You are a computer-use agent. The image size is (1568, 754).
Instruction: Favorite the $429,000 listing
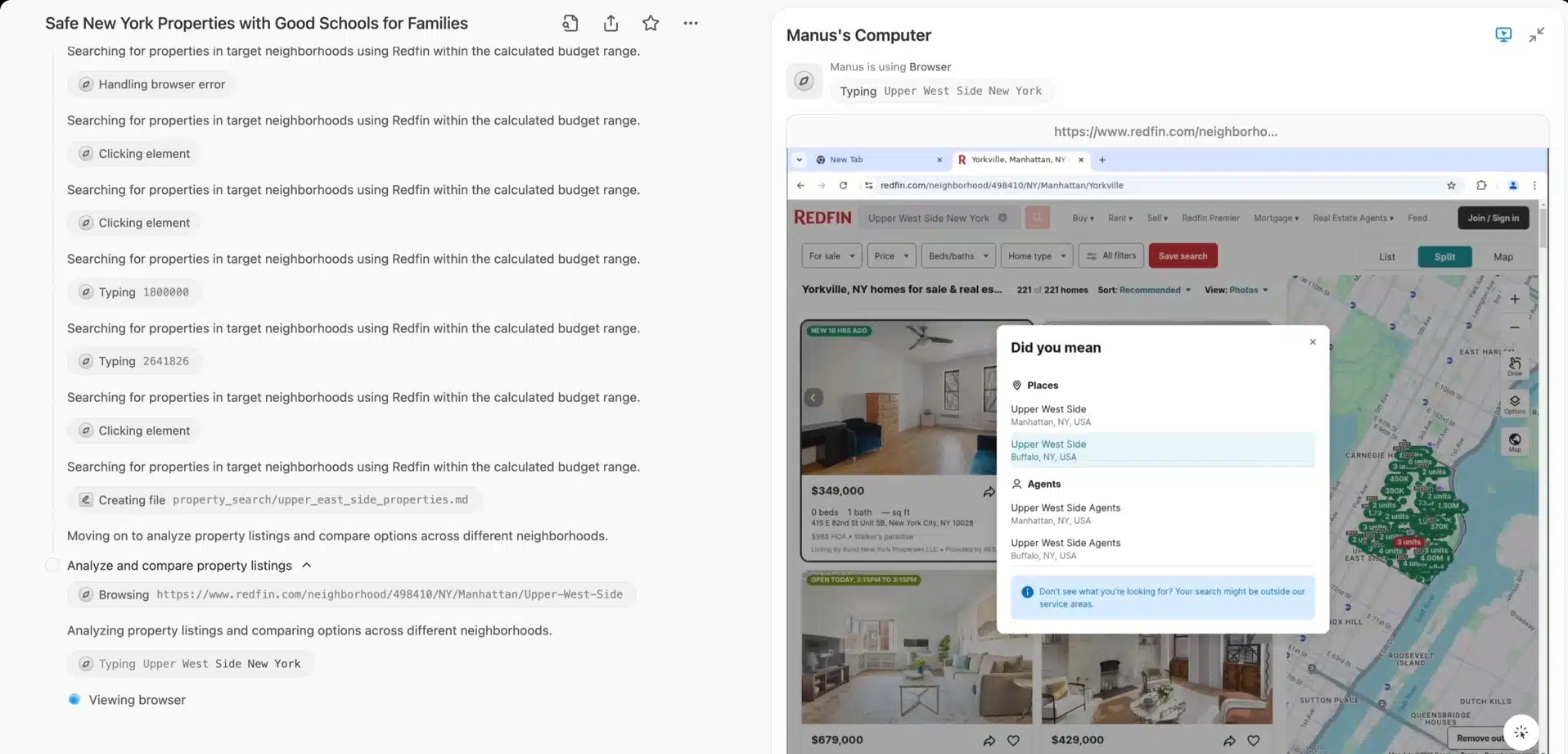pyautogui.click(x=1253, y=741)
